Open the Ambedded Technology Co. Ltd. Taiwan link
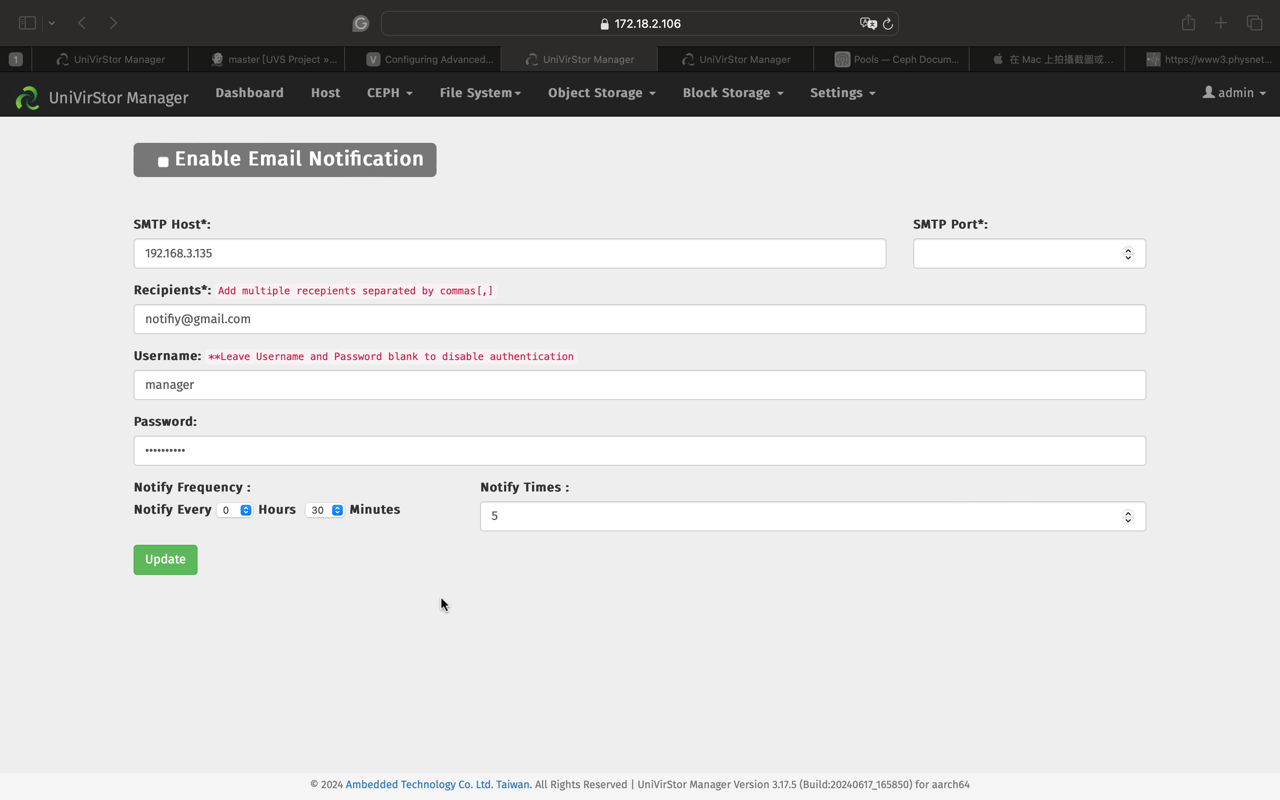This screenshot has height=800, width=1280. (438, 785)
